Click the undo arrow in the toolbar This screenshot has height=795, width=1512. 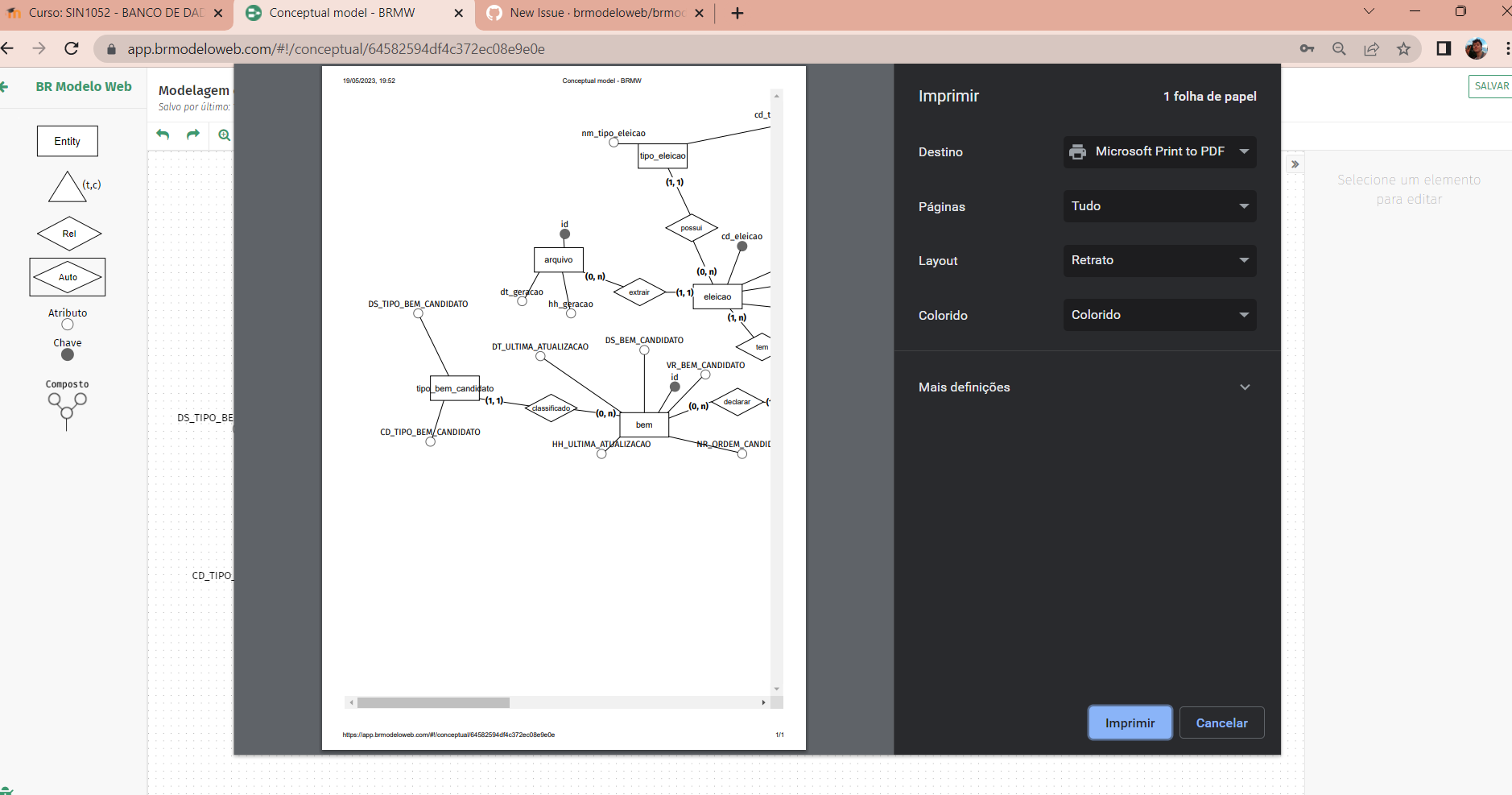coord(163,135)
